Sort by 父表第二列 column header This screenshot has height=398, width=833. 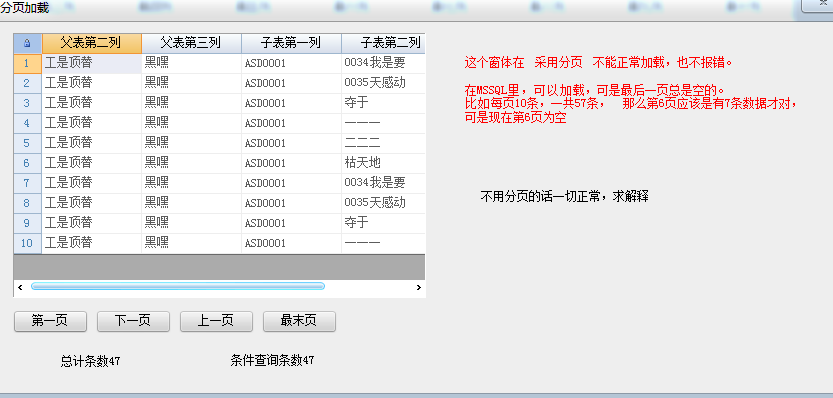[92, 43]
